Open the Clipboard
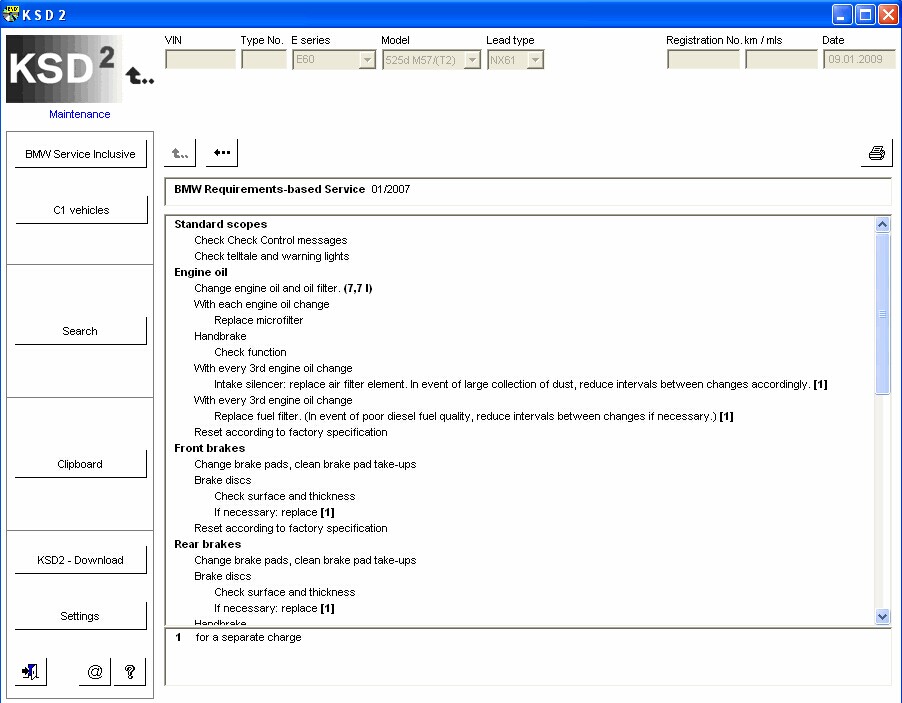This screenshot has height=703, width=902. [81, 464]
